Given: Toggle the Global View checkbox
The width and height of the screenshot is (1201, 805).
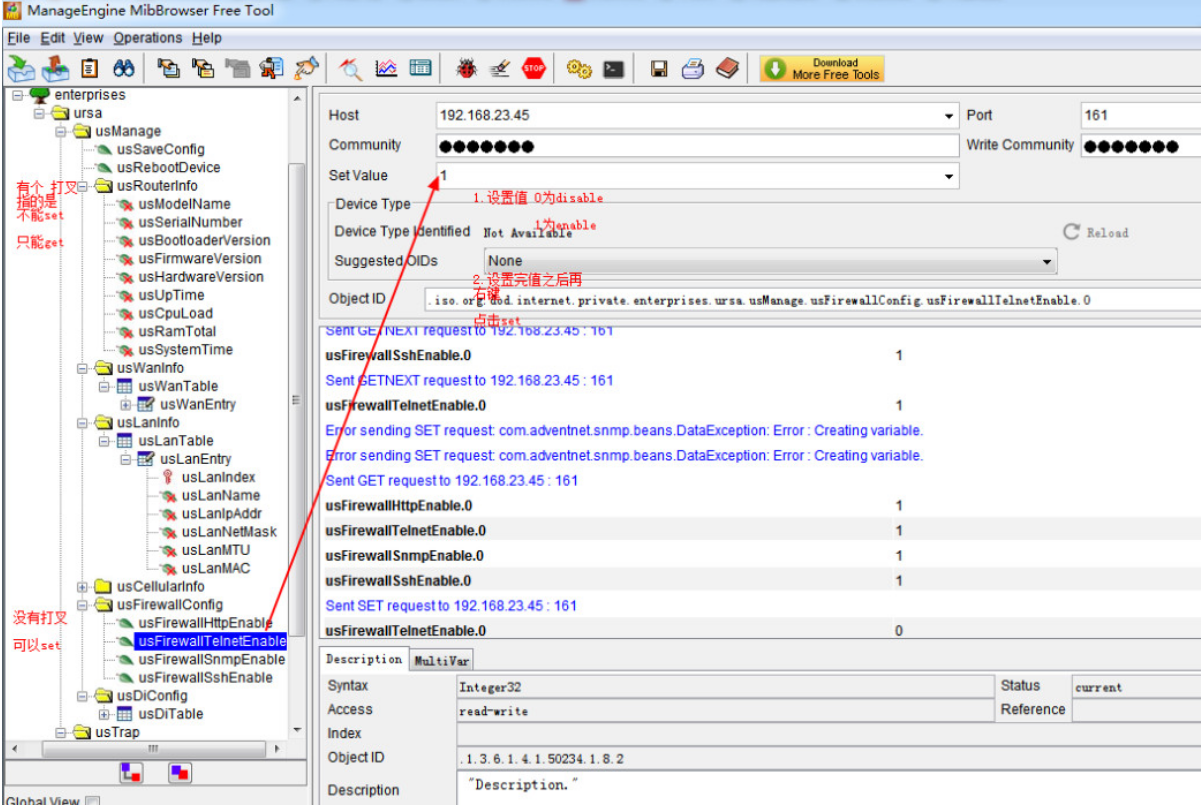Looking at the screenshot, I should pos(93,801).
